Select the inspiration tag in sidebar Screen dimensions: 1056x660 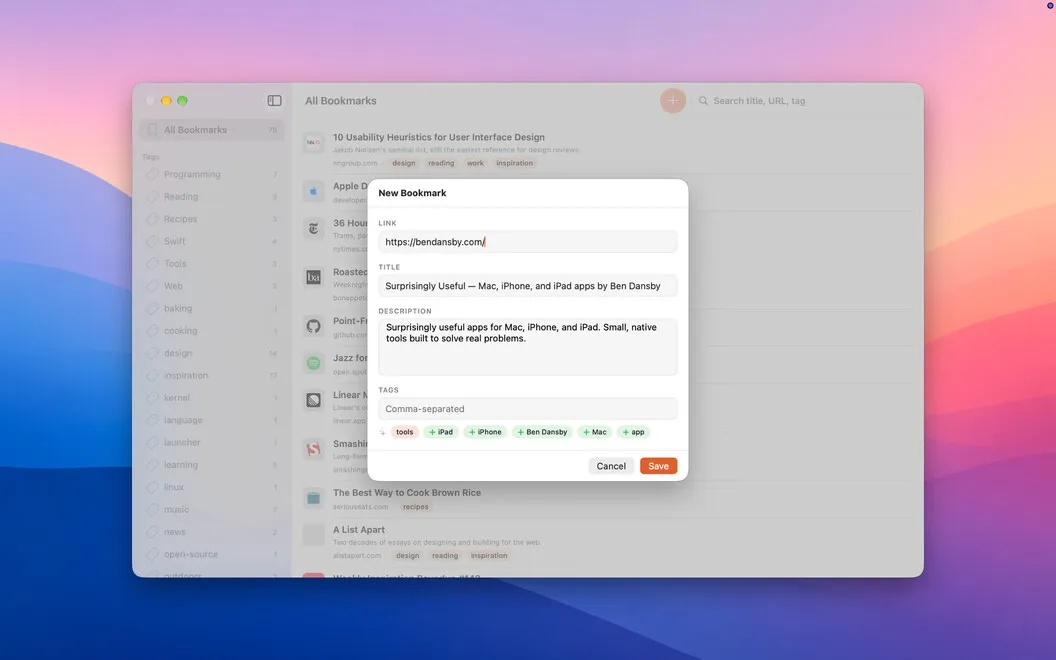[x=211, y=375]
